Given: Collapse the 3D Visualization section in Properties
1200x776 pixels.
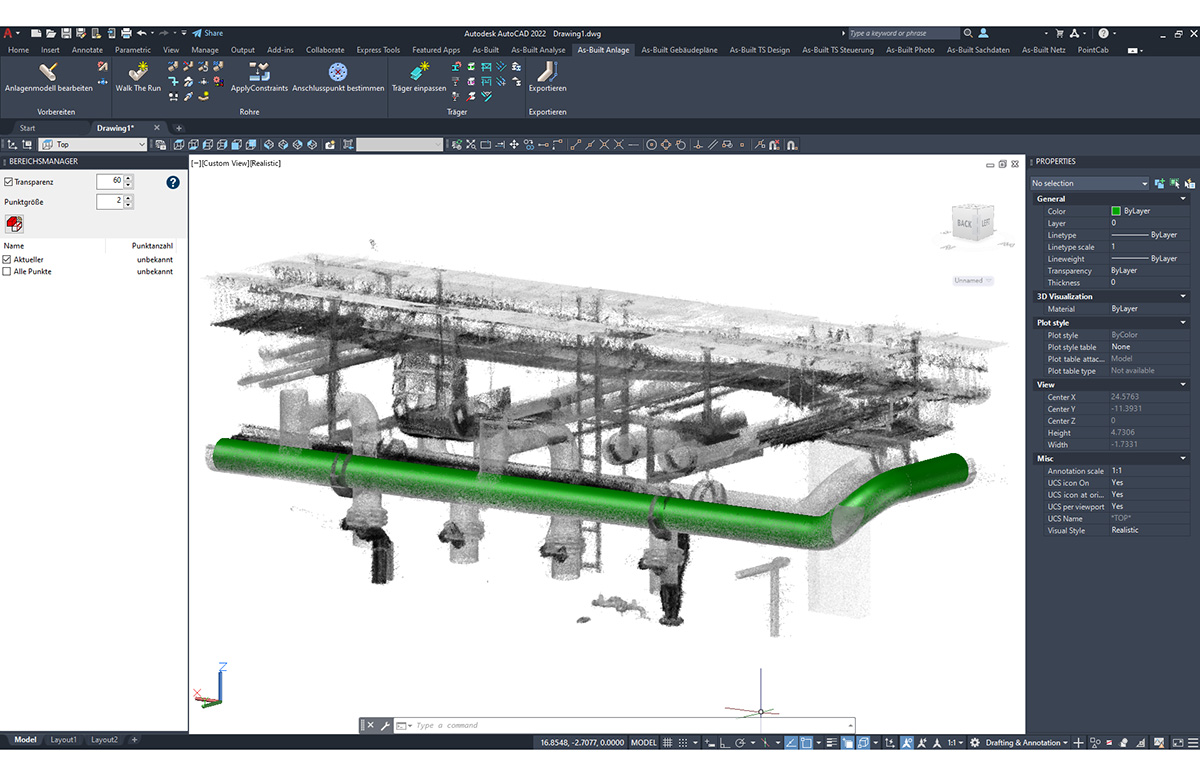Looking at the screenshot, I should point(1184,295).
